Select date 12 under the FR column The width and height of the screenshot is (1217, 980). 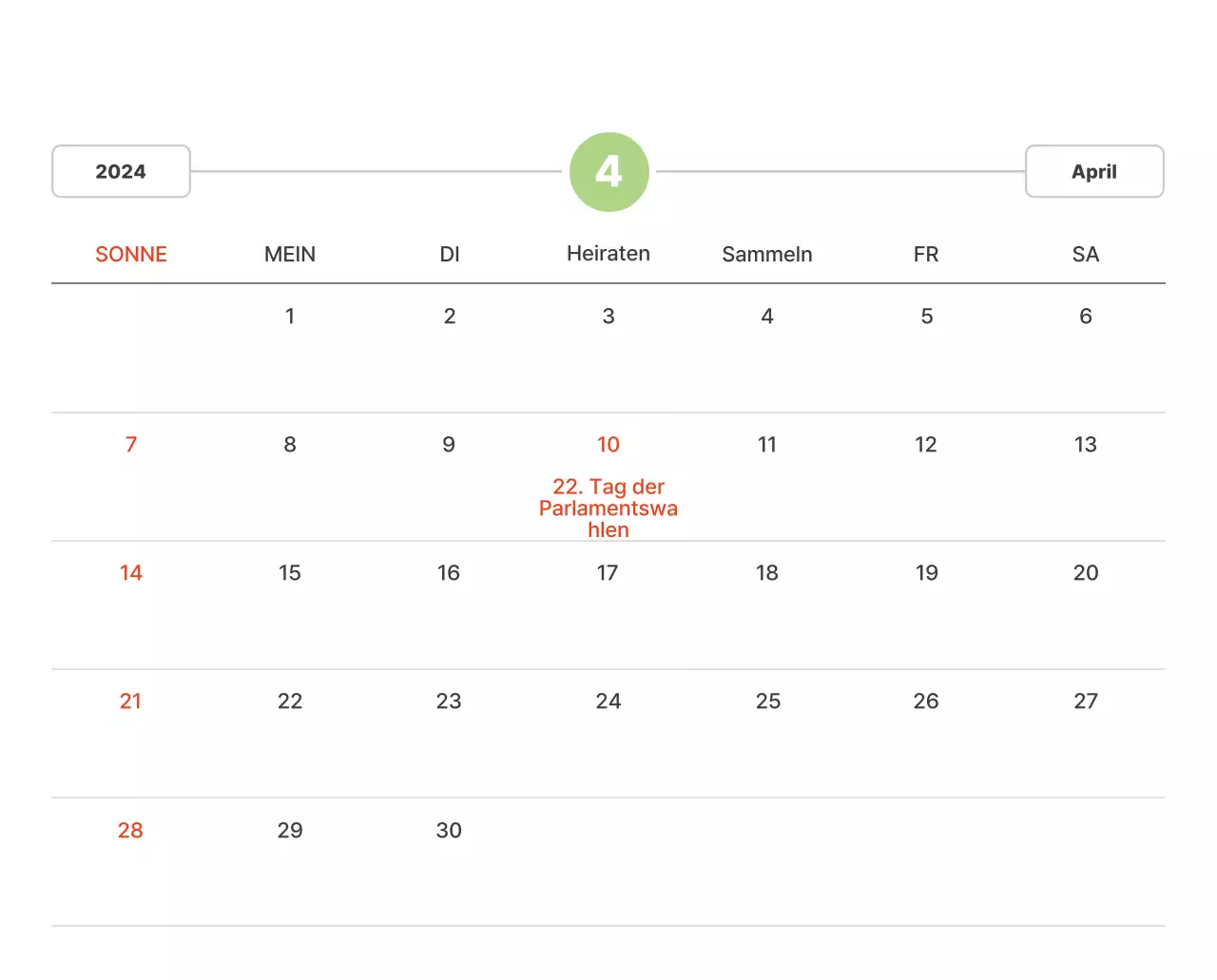(x=926, y=445)
